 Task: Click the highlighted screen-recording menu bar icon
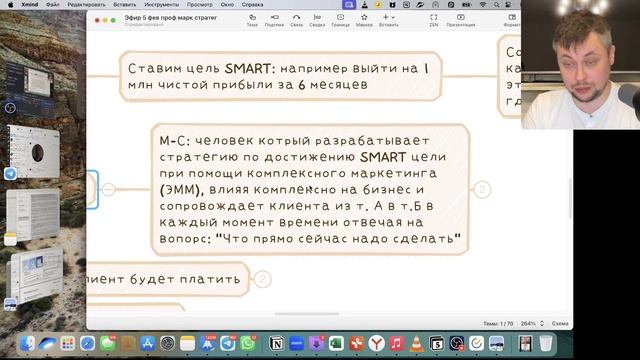coord(349,4)
